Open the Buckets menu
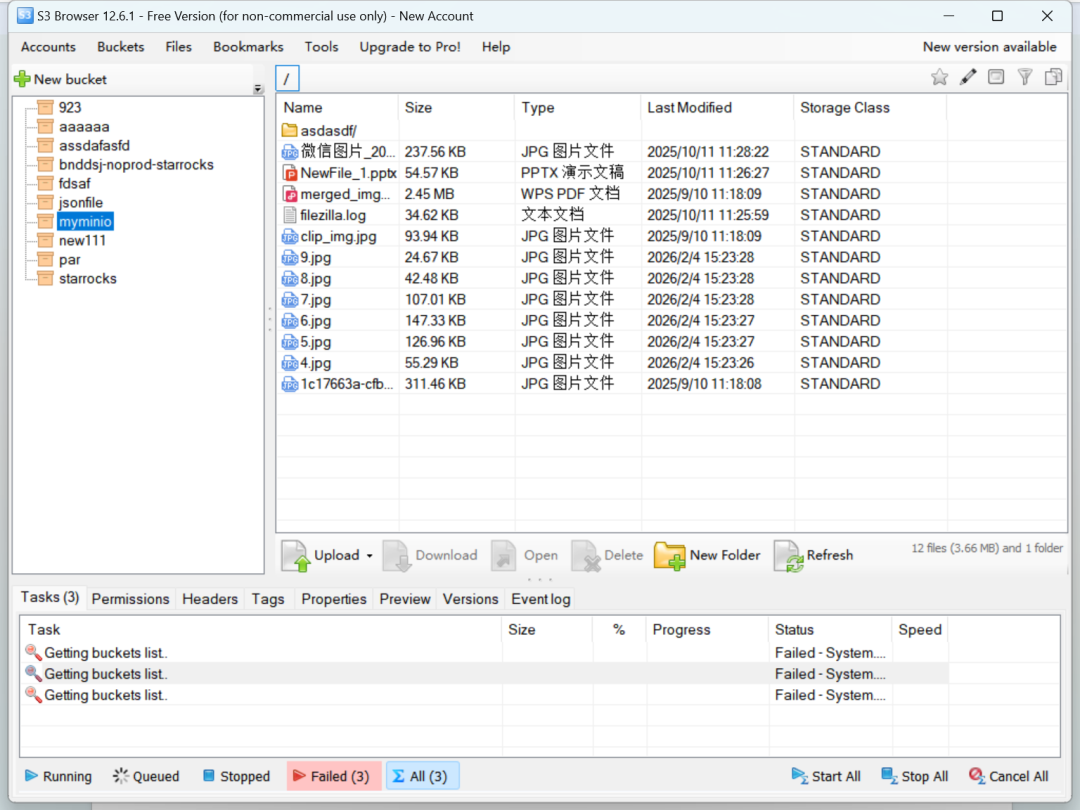The image size is (1080, 810). click(x=121, y=47)
